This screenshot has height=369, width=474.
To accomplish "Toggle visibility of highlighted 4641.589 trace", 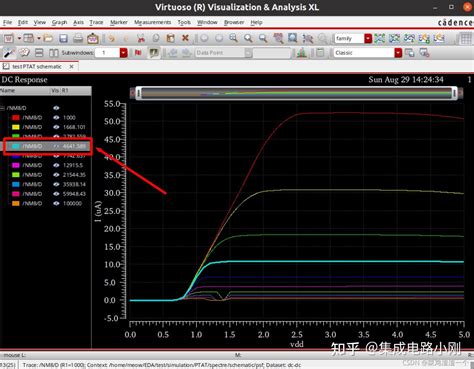I will pyautogui.click(x=56, y=146).
